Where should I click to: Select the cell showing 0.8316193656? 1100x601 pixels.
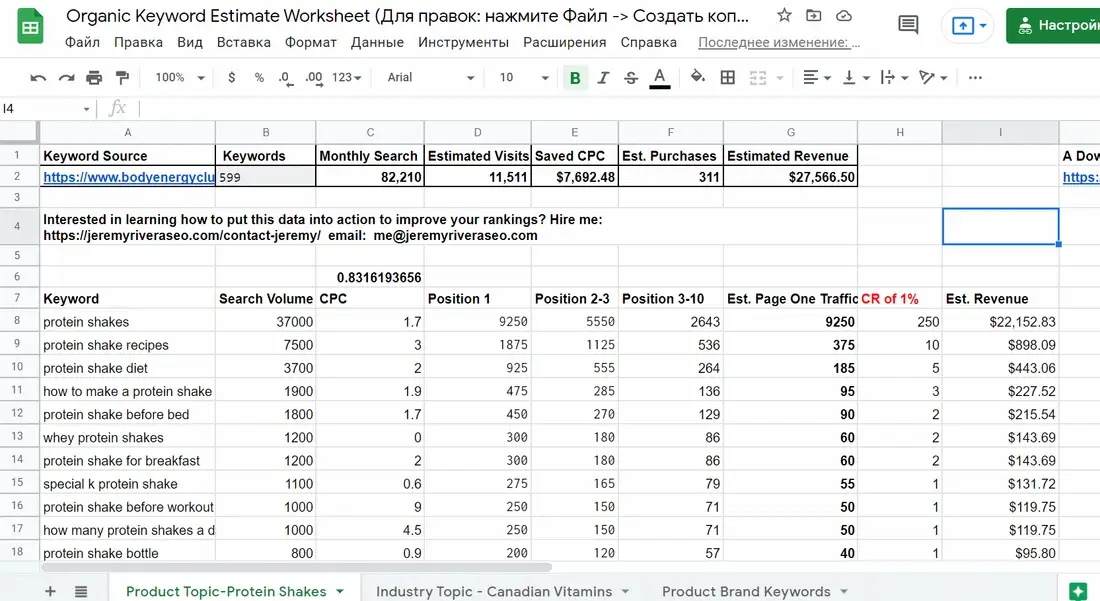(370, 277)
